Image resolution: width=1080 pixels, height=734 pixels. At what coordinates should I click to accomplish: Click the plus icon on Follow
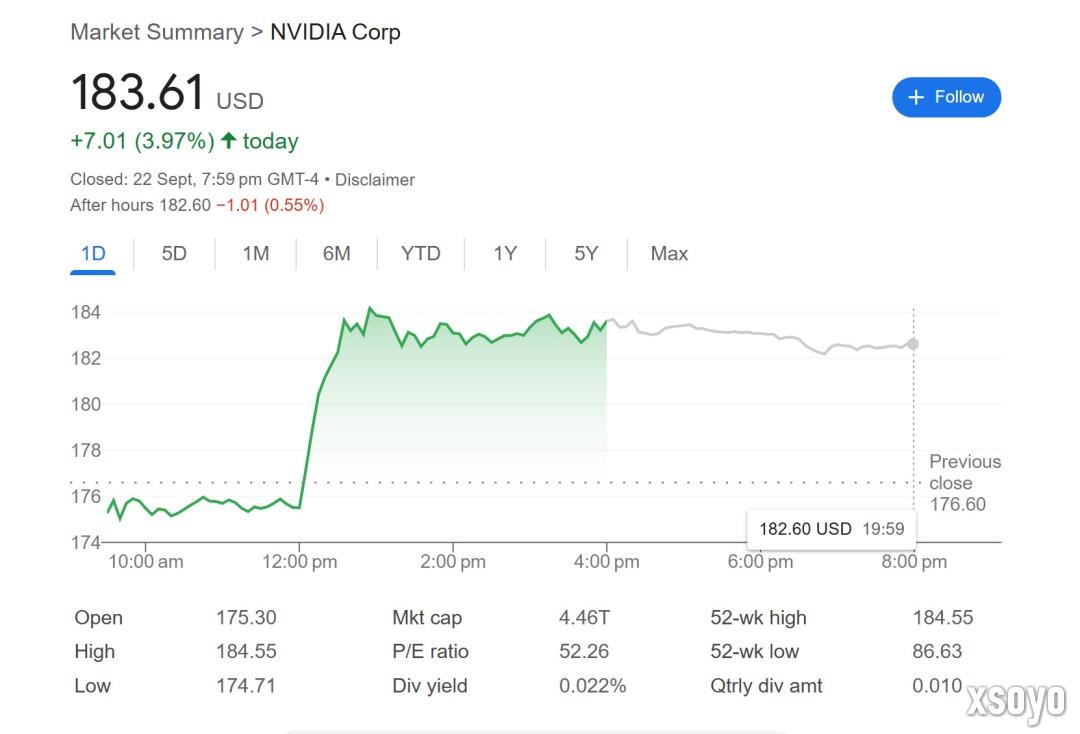(x=916, y=97)
